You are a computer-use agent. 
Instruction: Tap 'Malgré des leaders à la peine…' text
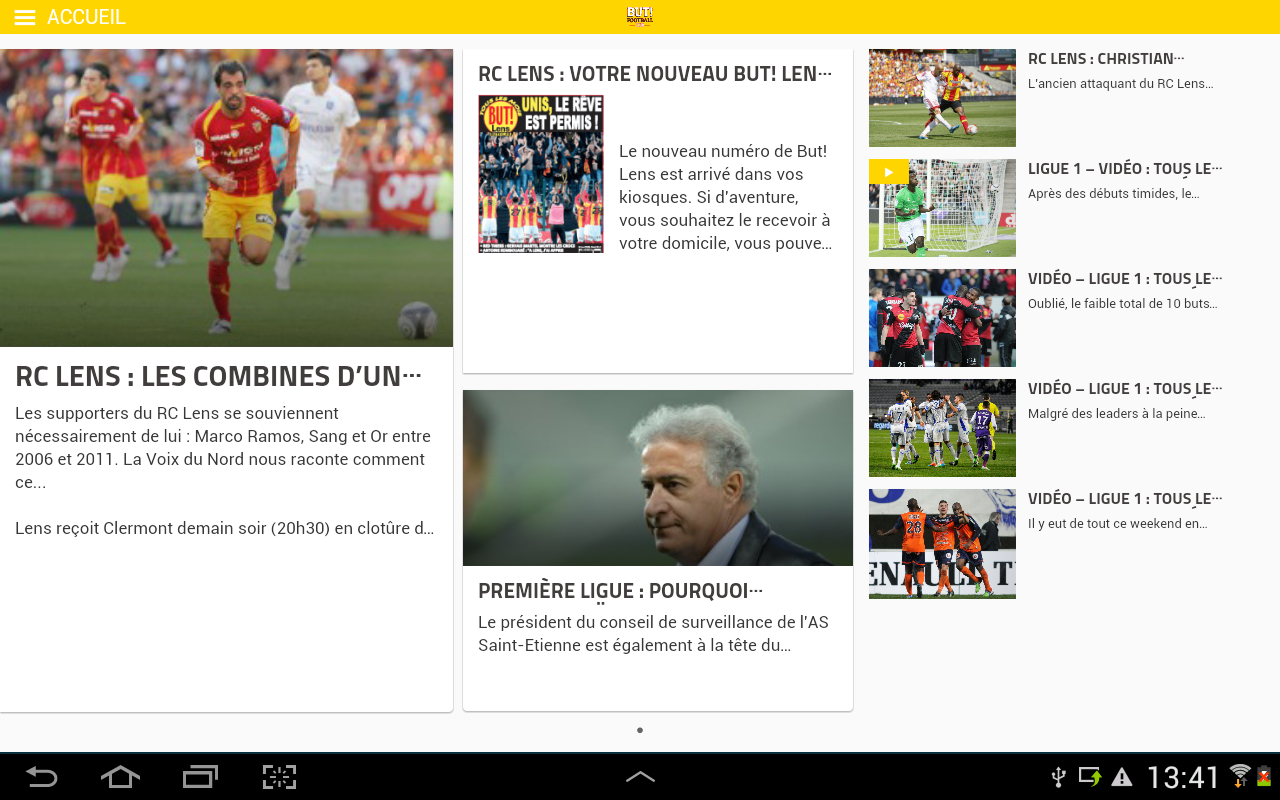click(1116, 414)
